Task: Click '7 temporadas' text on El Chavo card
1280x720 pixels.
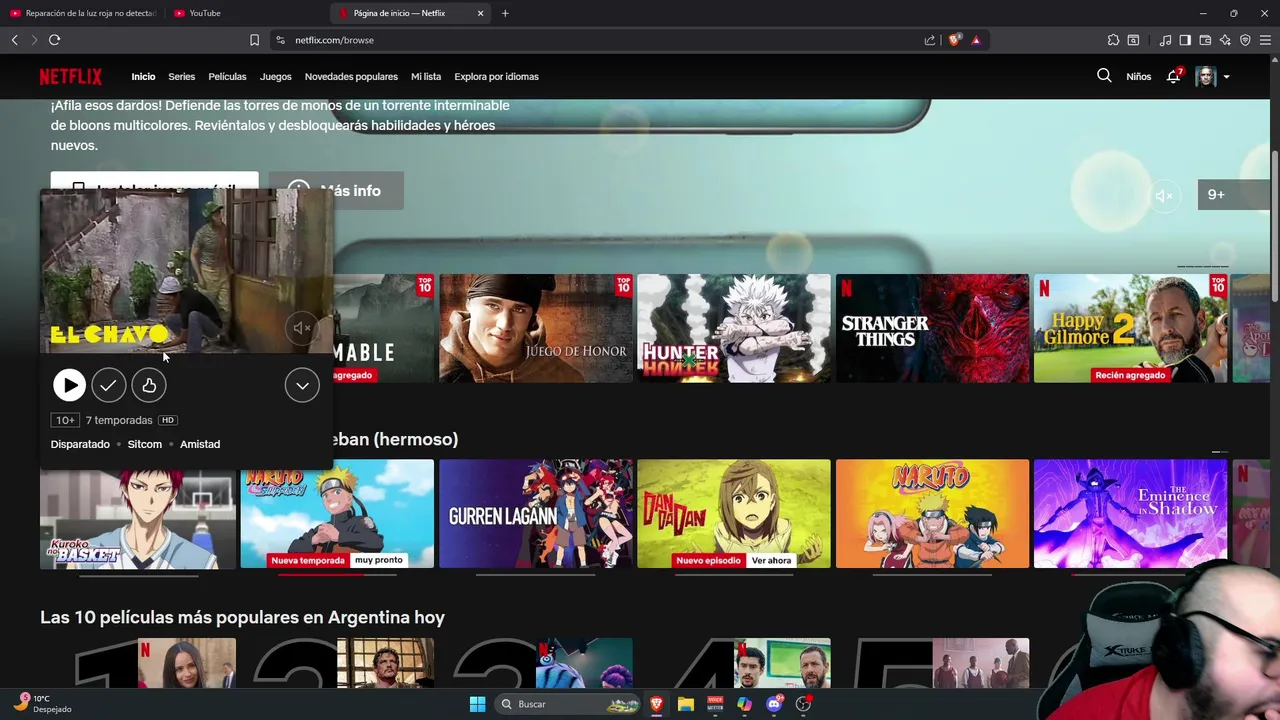Action: coord(119,420)
